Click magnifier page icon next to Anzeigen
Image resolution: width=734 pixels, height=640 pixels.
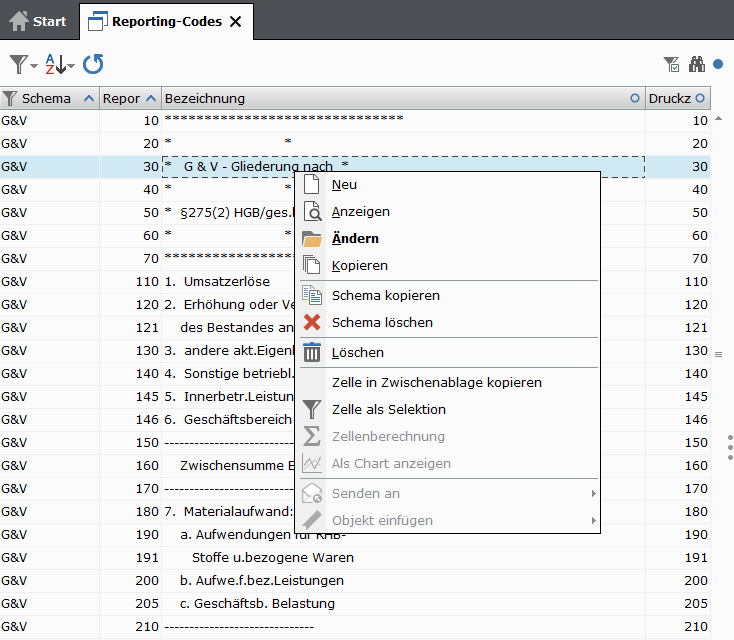[x=312, y=211]
